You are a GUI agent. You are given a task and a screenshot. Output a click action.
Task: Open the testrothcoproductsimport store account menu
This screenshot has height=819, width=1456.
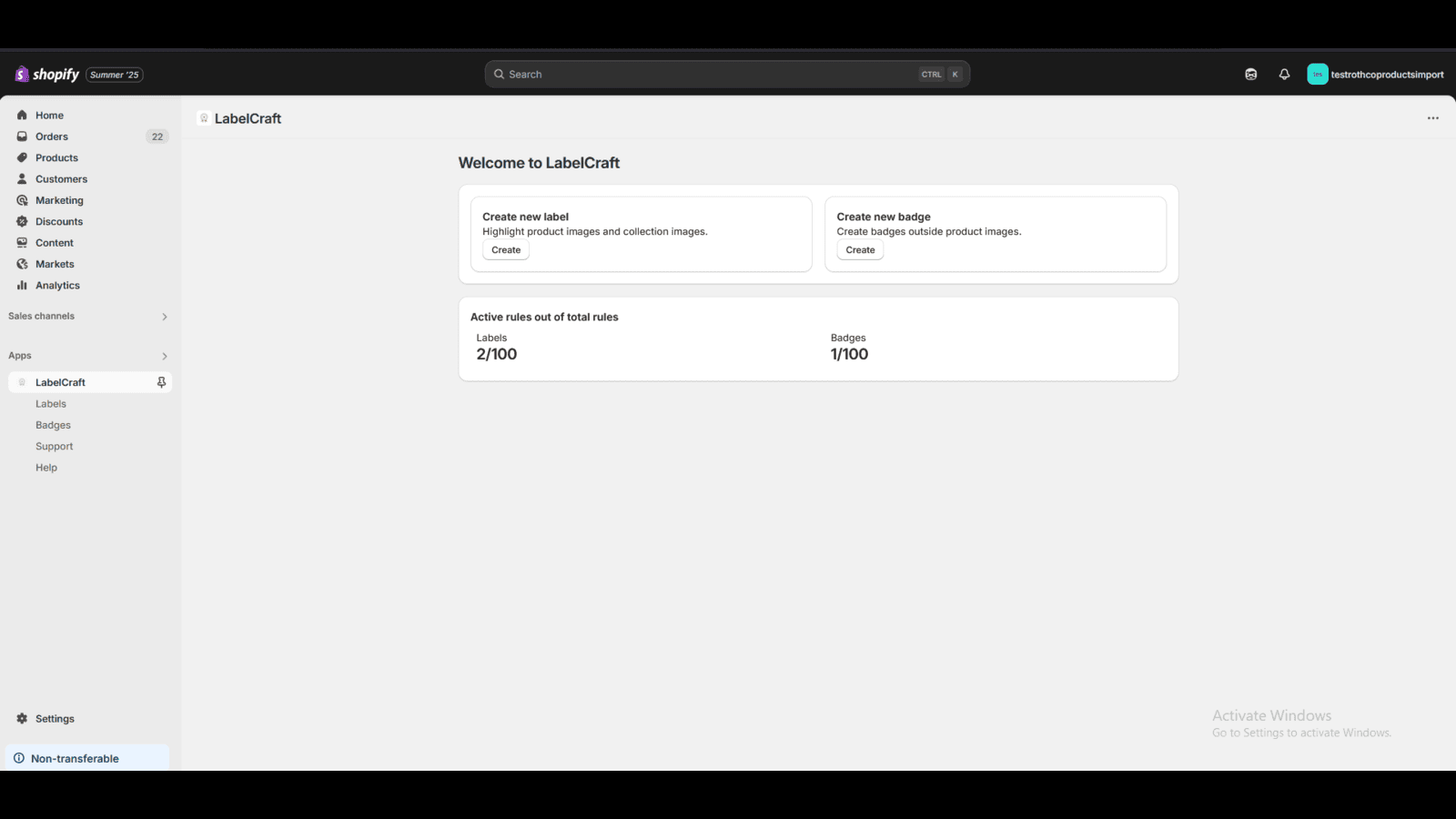coord(1376,75)
